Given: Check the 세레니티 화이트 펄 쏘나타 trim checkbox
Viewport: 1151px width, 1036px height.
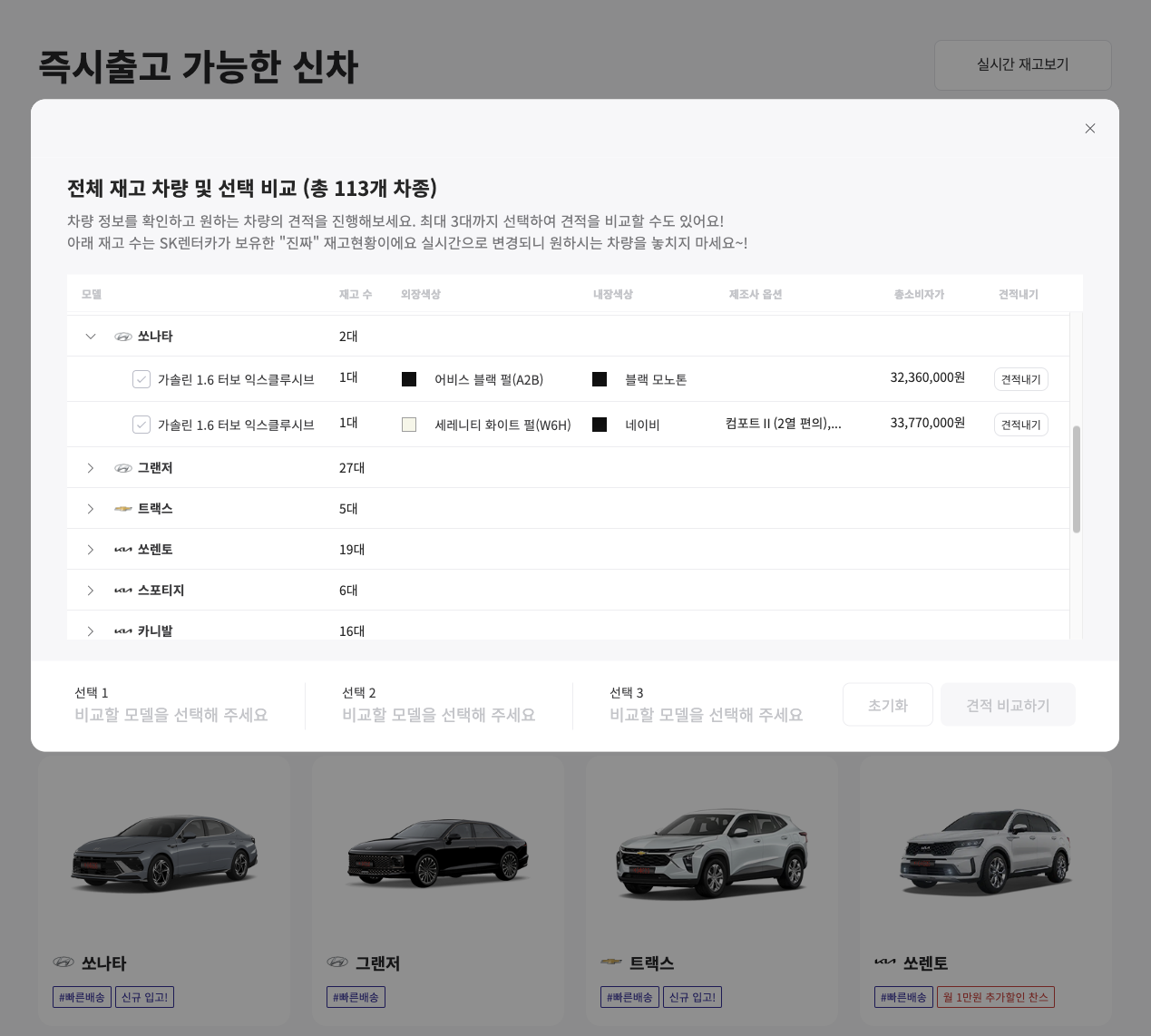Looking at the screenshot, I should 141,425.
